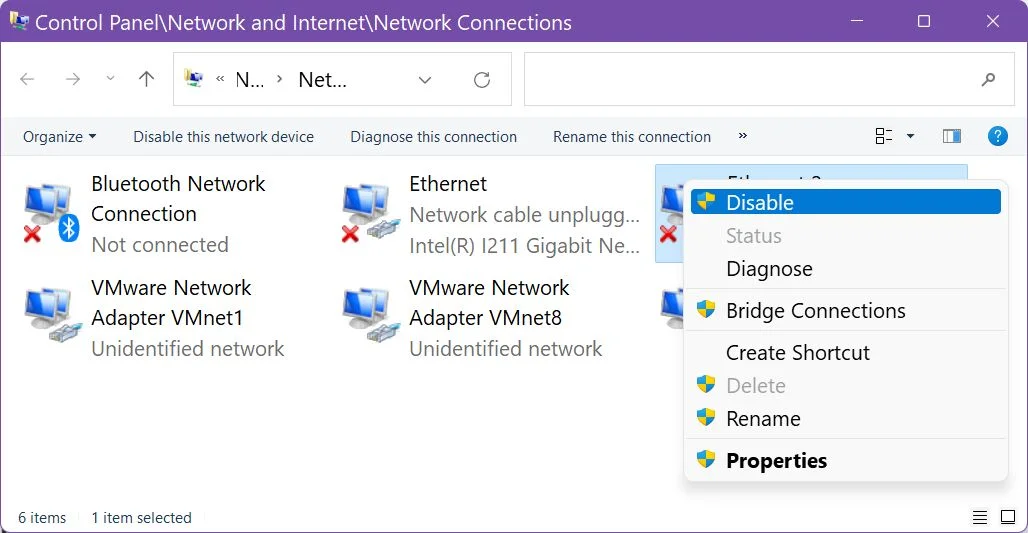Viewport: 1028px width, 533px height.
Task: Click the window title bar Control Panel icon
Action: 19,21
